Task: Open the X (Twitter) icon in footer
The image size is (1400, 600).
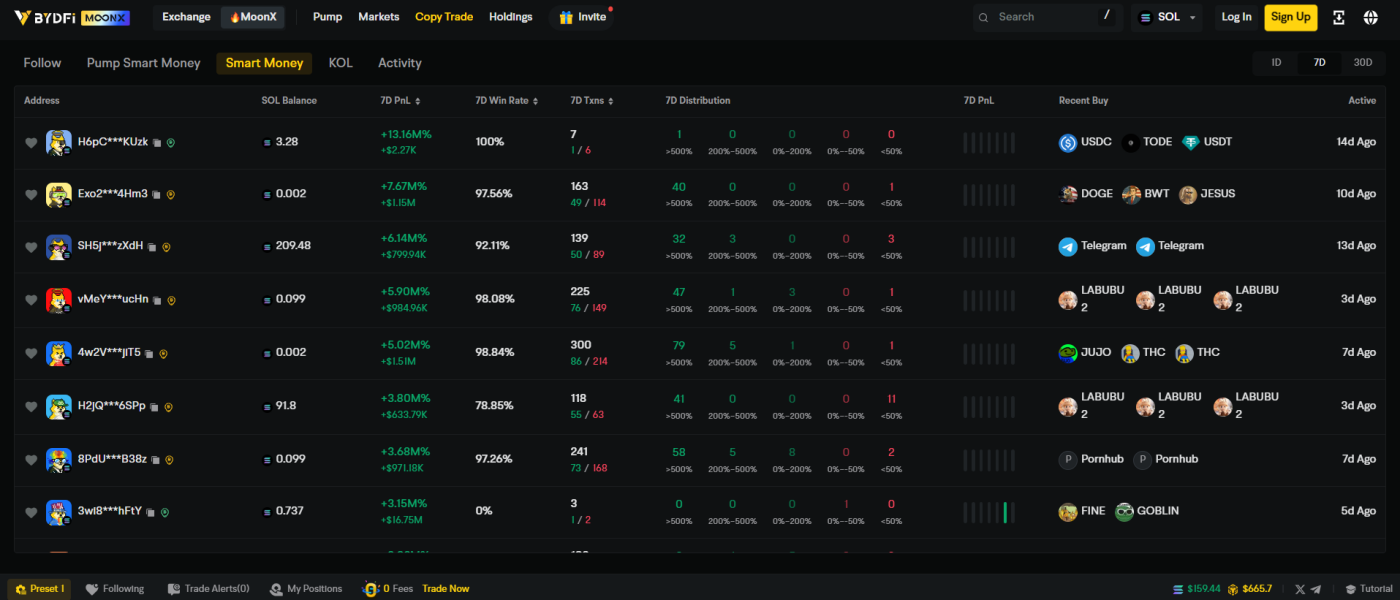Action: coord(1300,589)
